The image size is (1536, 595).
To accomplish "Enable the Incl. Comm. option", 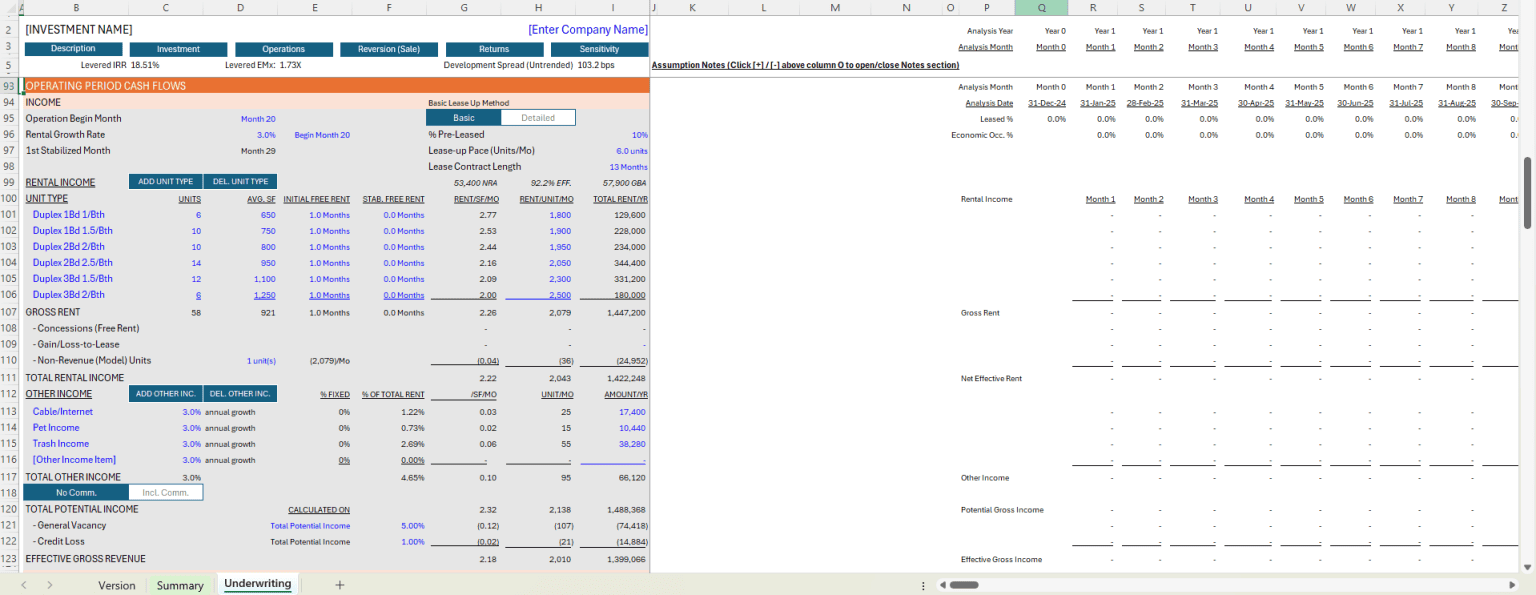I will 165,491.
